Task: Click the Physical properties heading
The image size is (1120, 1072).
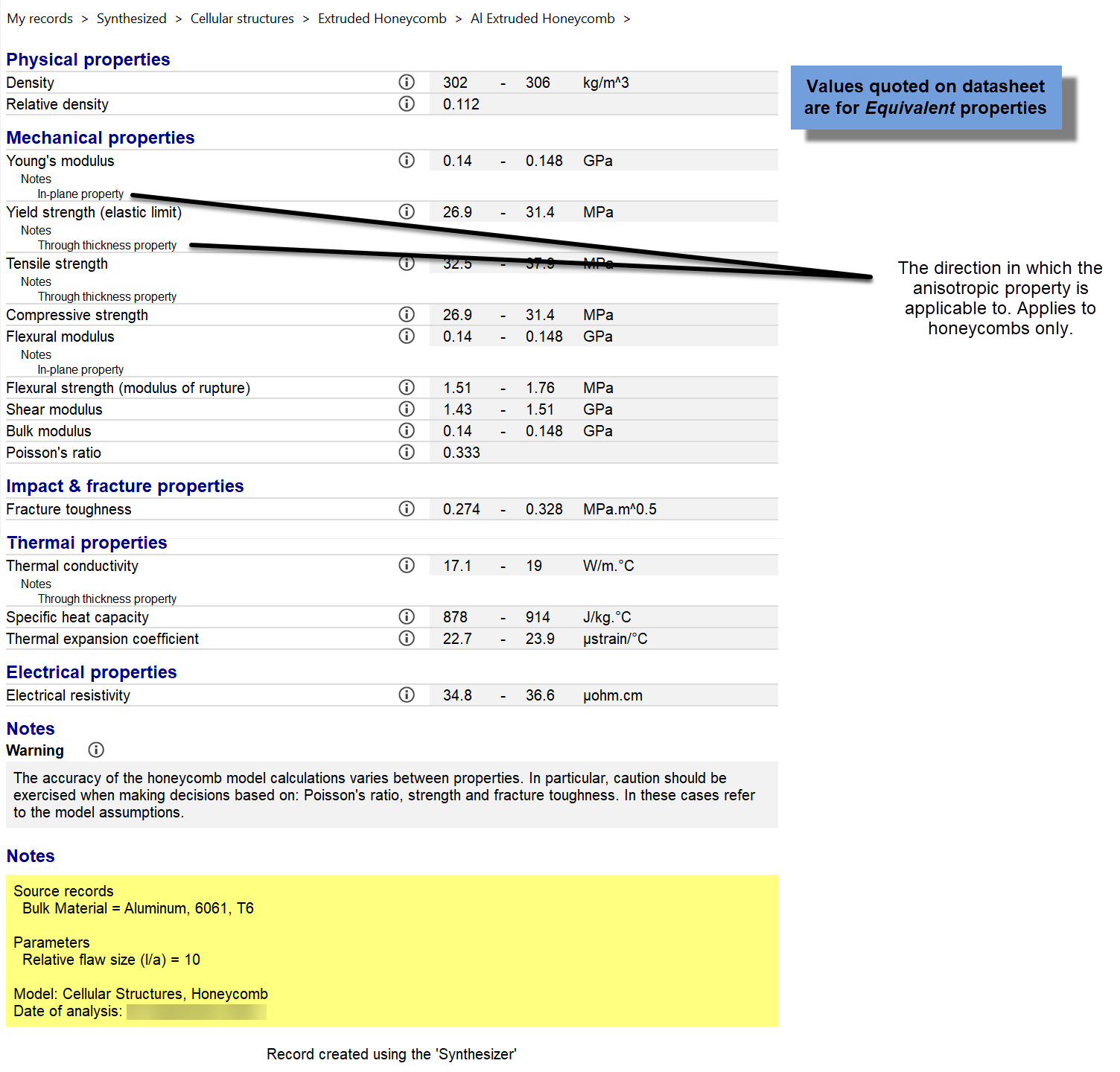Action: tap(88, 60)
